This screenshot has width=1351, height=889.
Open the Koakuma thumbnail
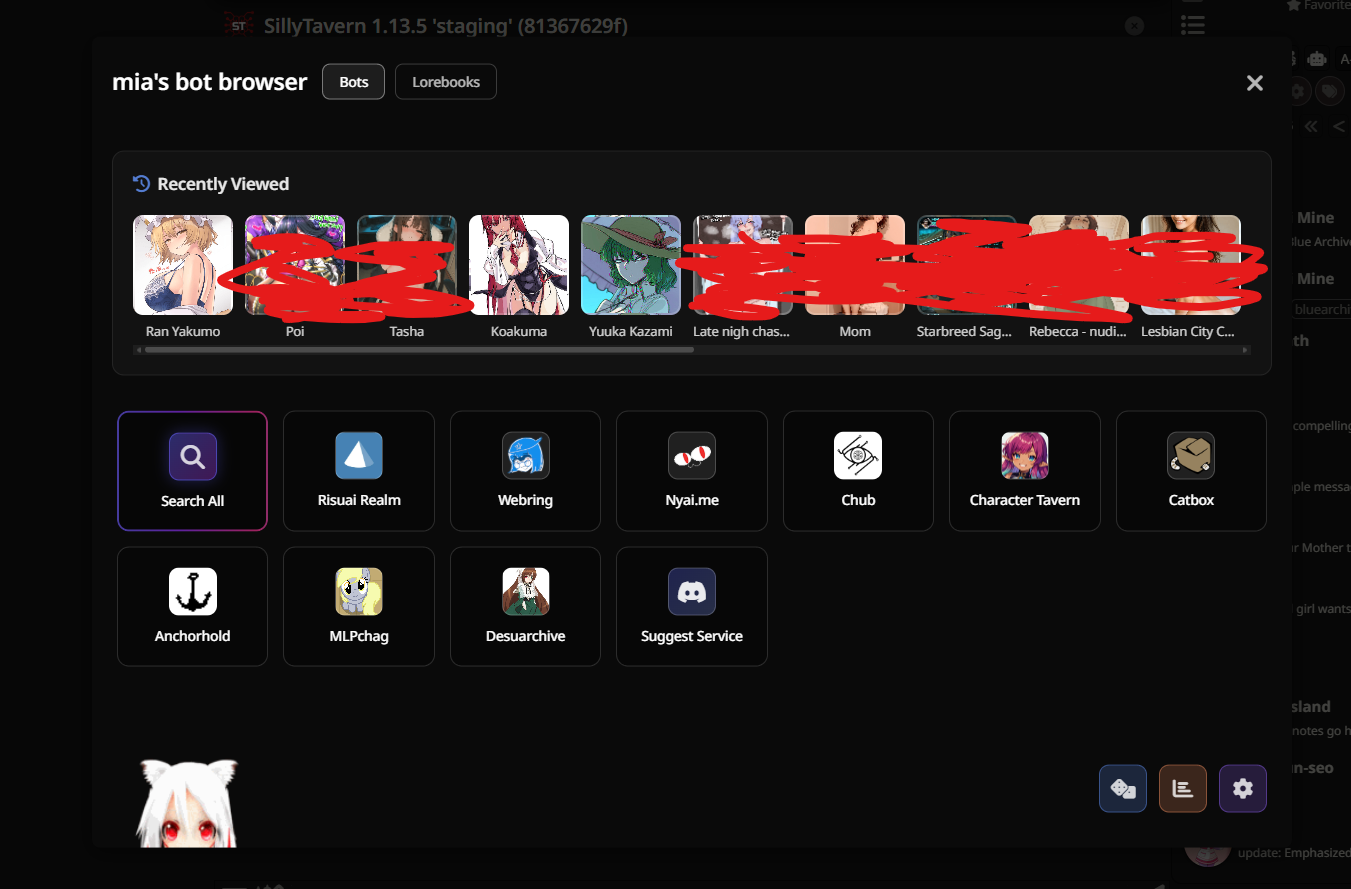pos(519,265)
